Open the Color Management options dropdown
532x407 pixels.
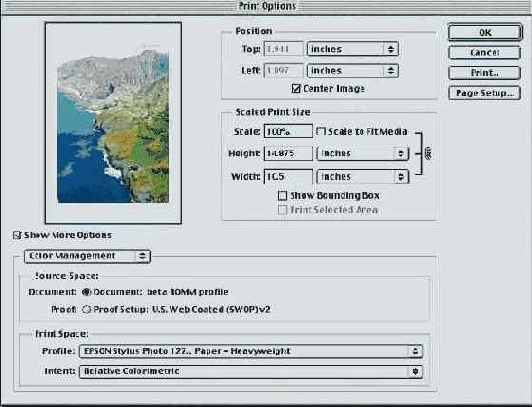point(87,256)
